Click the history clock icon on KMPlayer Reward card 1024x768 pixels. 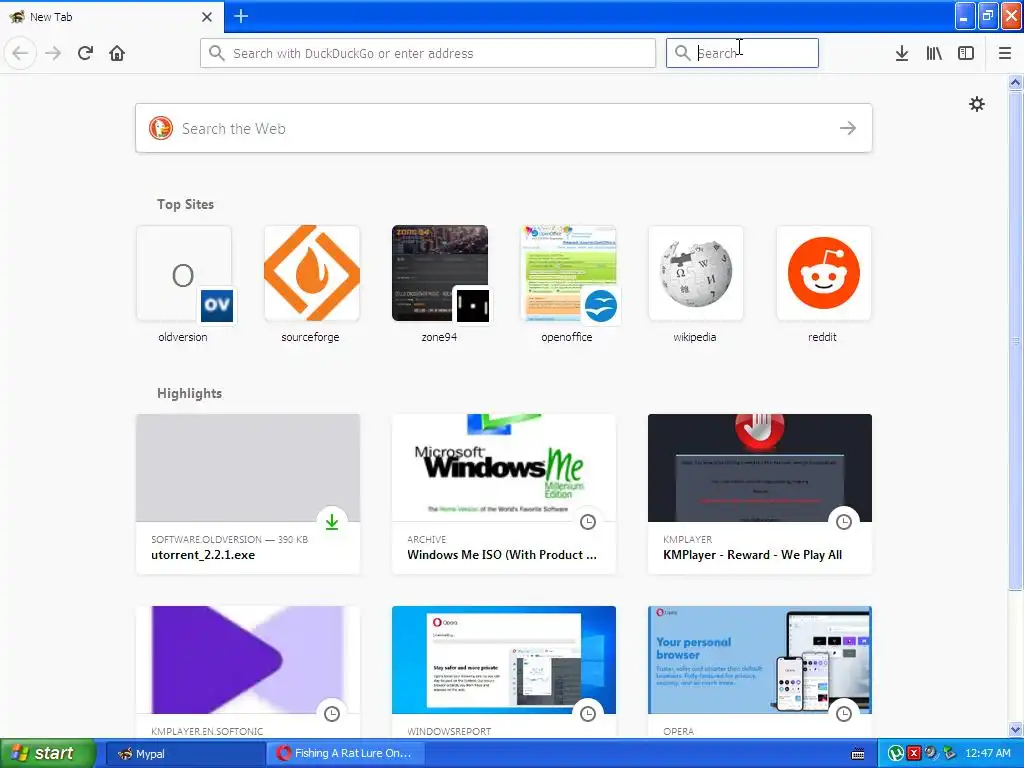(x=844, y=522)
